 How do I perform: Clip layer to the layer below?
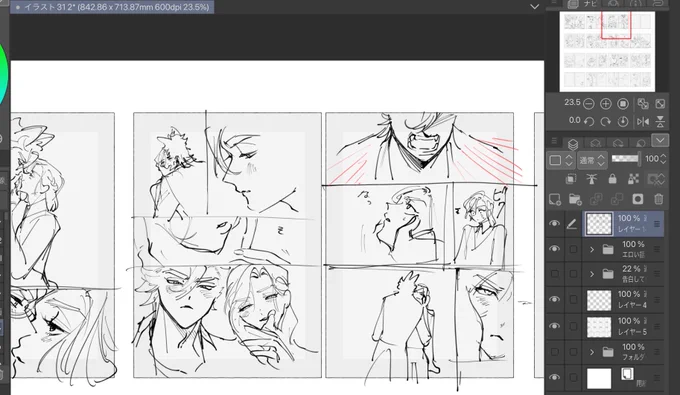pyautogui.click(x=571, y=179)
